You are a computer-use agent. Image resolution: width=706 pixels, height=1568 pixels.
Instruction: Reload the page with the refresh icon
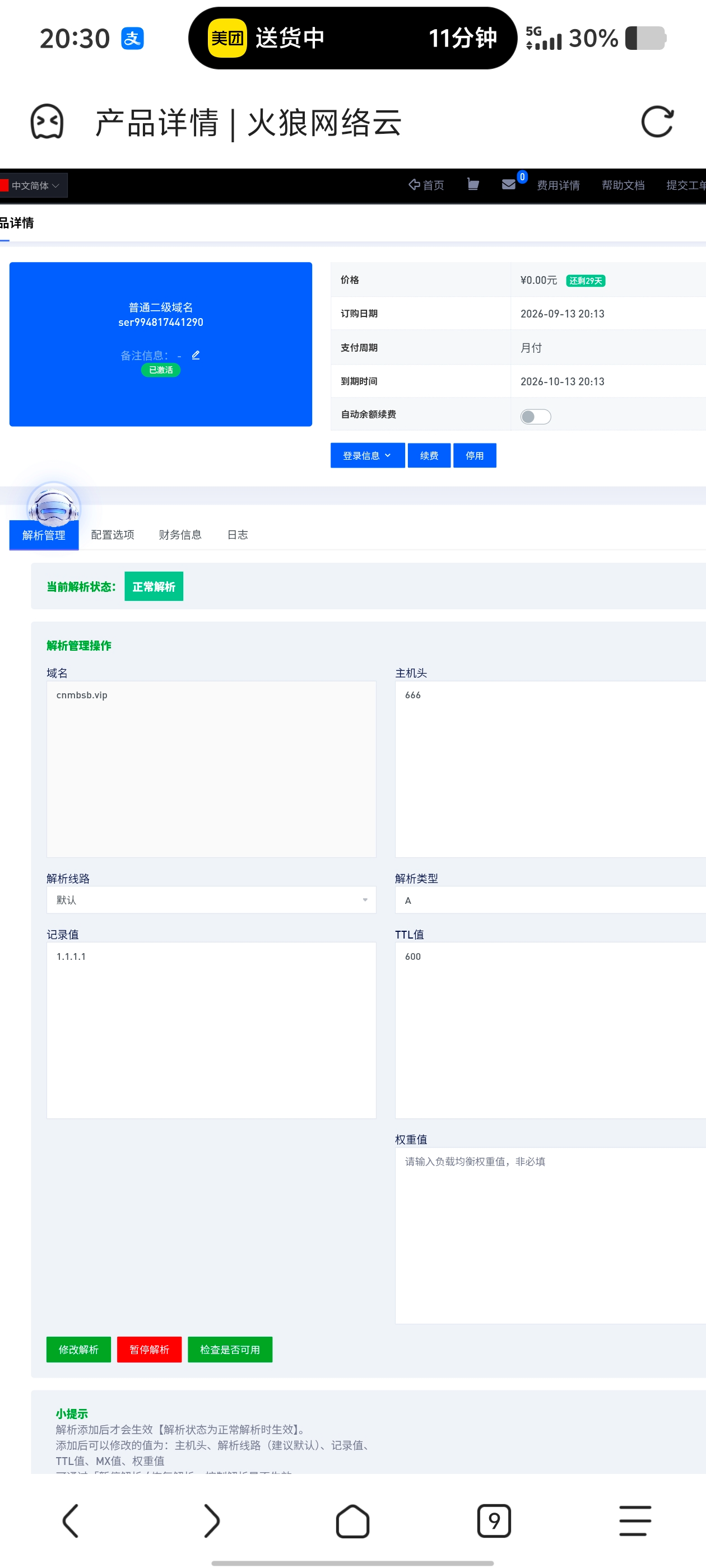coord(657,122)
